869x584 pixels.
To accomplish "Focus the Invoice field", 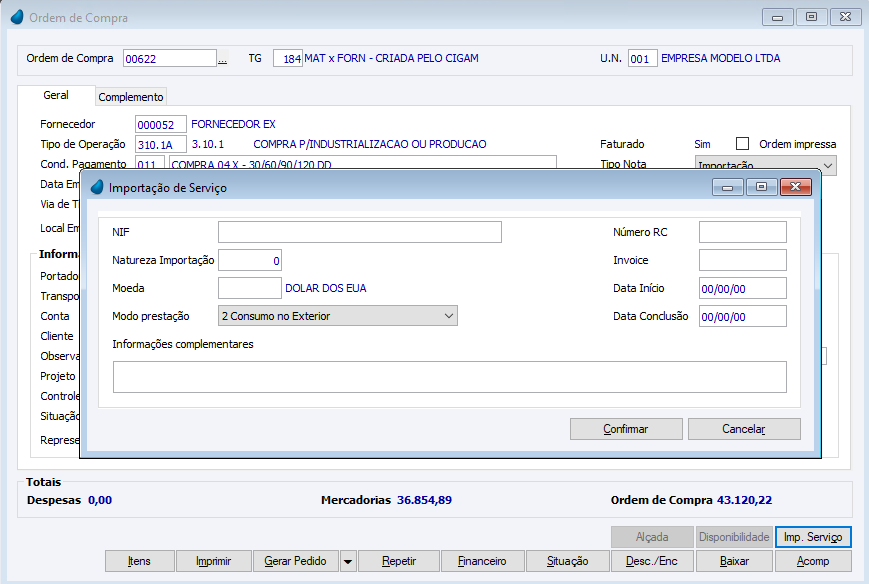I will click(743, 260).
